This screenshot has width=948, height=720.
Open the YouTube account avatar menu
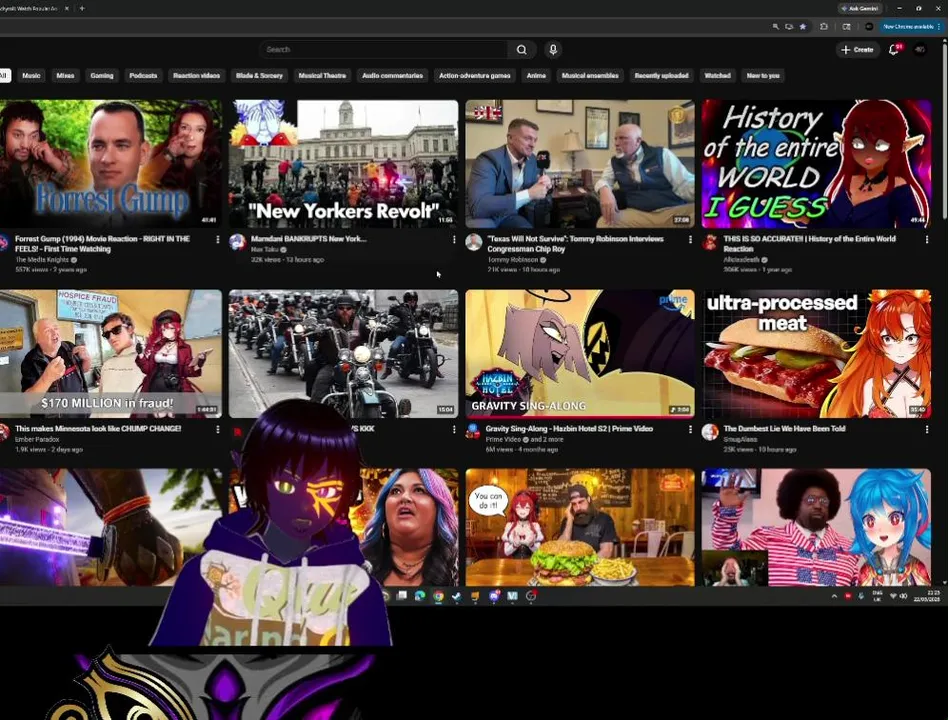(x=920, y=50)
